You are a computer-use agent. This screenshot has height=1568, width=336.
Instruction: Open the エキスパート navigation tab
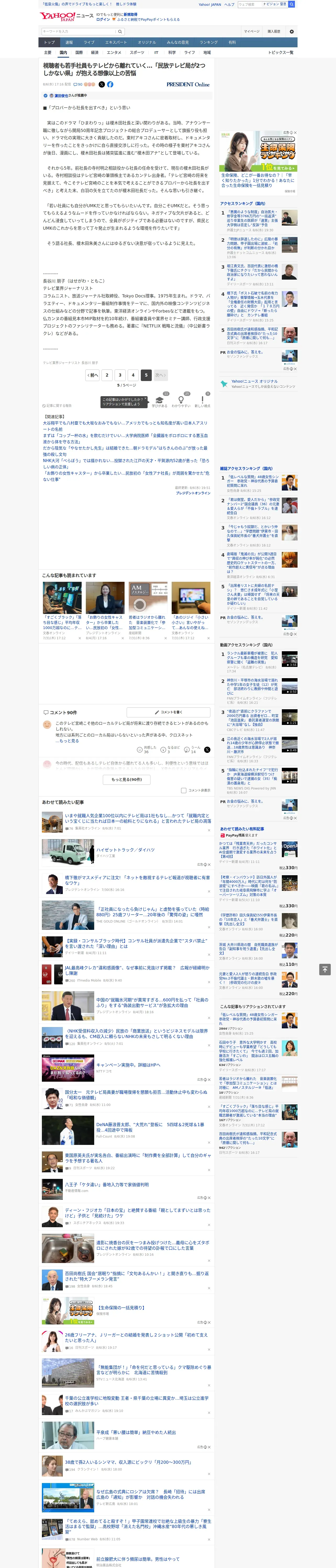[116, 43]
